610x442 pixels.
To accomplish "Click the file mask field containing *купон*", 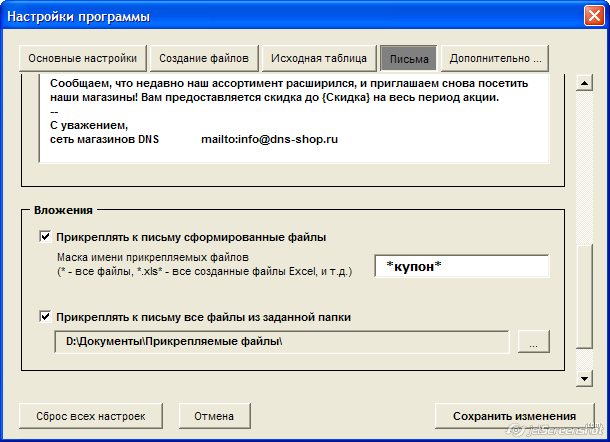I will pos(462,266).
